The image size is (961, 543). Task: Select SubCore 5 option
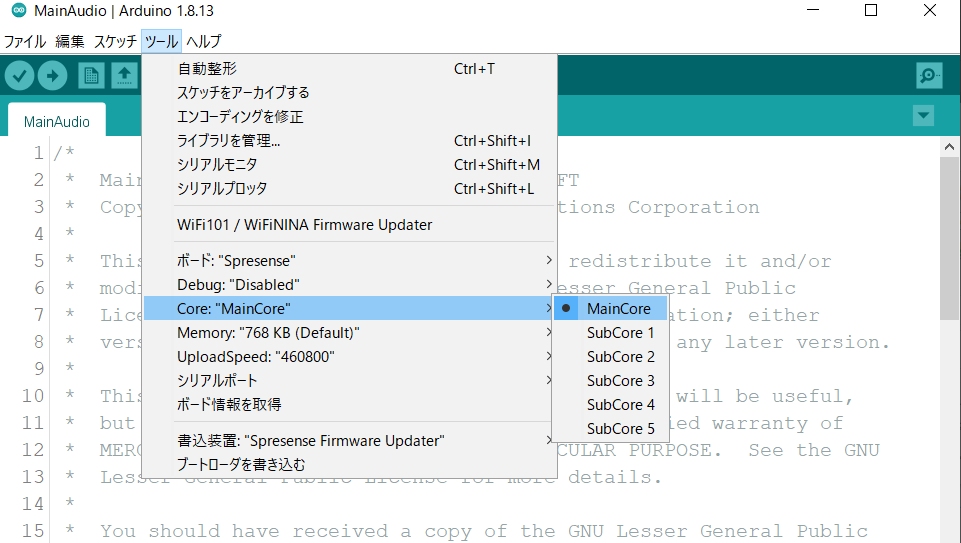click(610, 428)
